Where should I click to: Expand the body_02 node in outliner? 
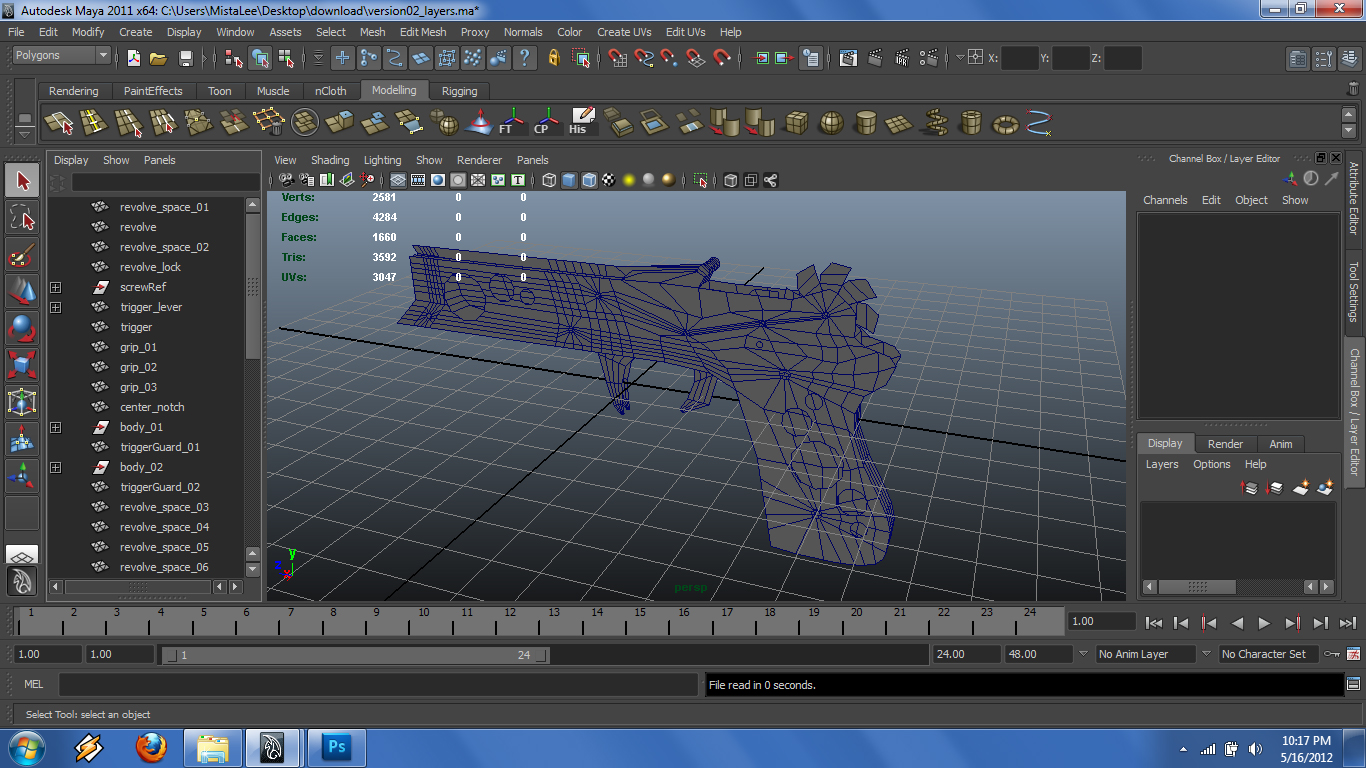pos(55,467)
